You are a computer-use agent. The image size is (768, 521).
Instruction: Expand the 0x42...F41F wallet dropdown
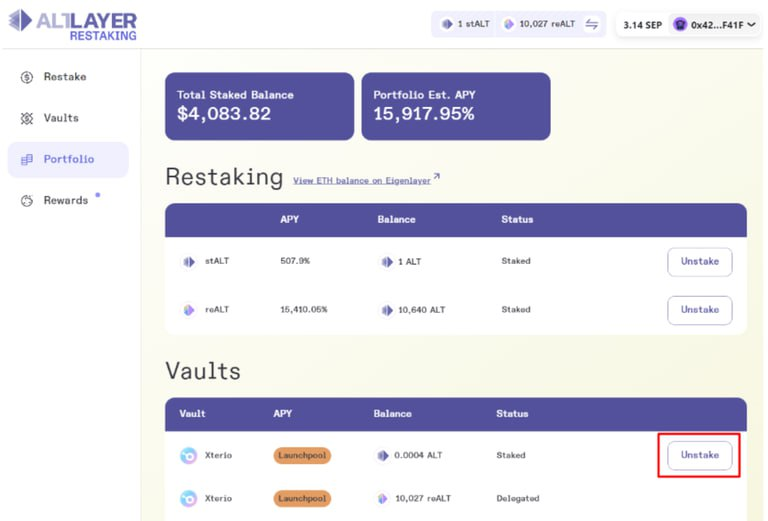[714, 24]
